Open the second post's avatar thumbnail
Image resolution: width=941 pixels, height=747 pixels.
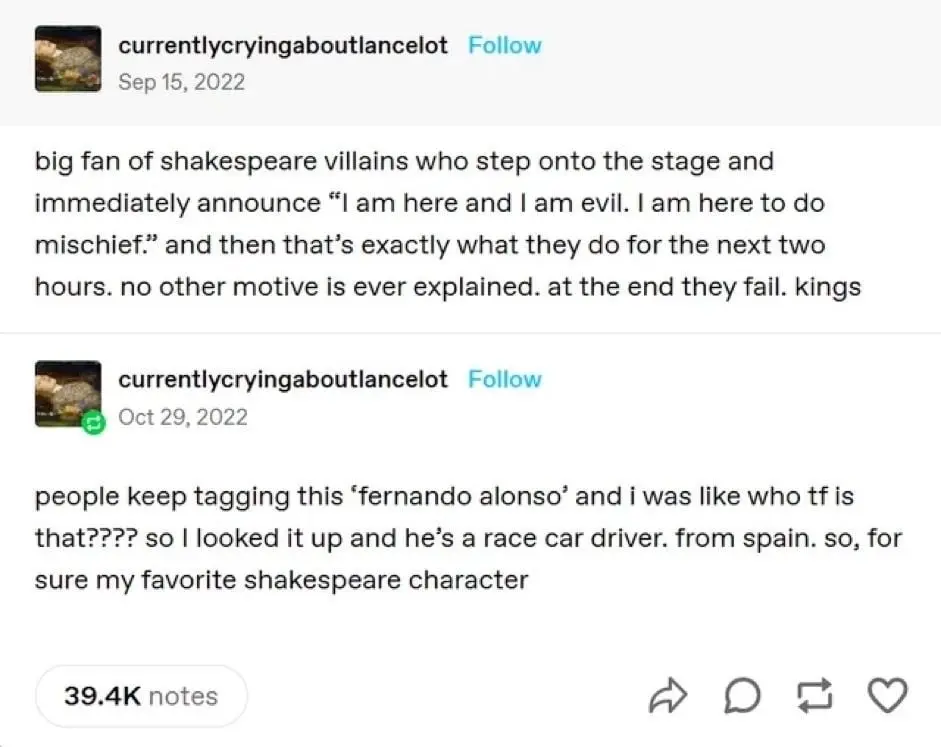click(67, 394)
